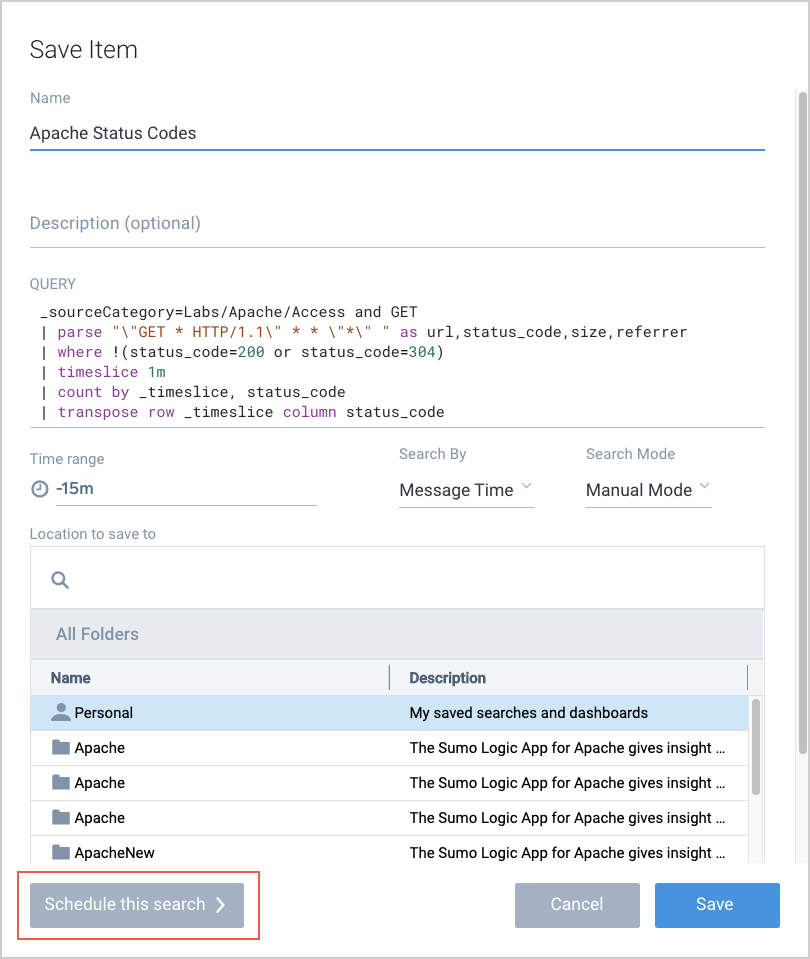The image size is (810, 959).
Task: Click the Name field with Apache Status Codes
Action: click(396, 133)
